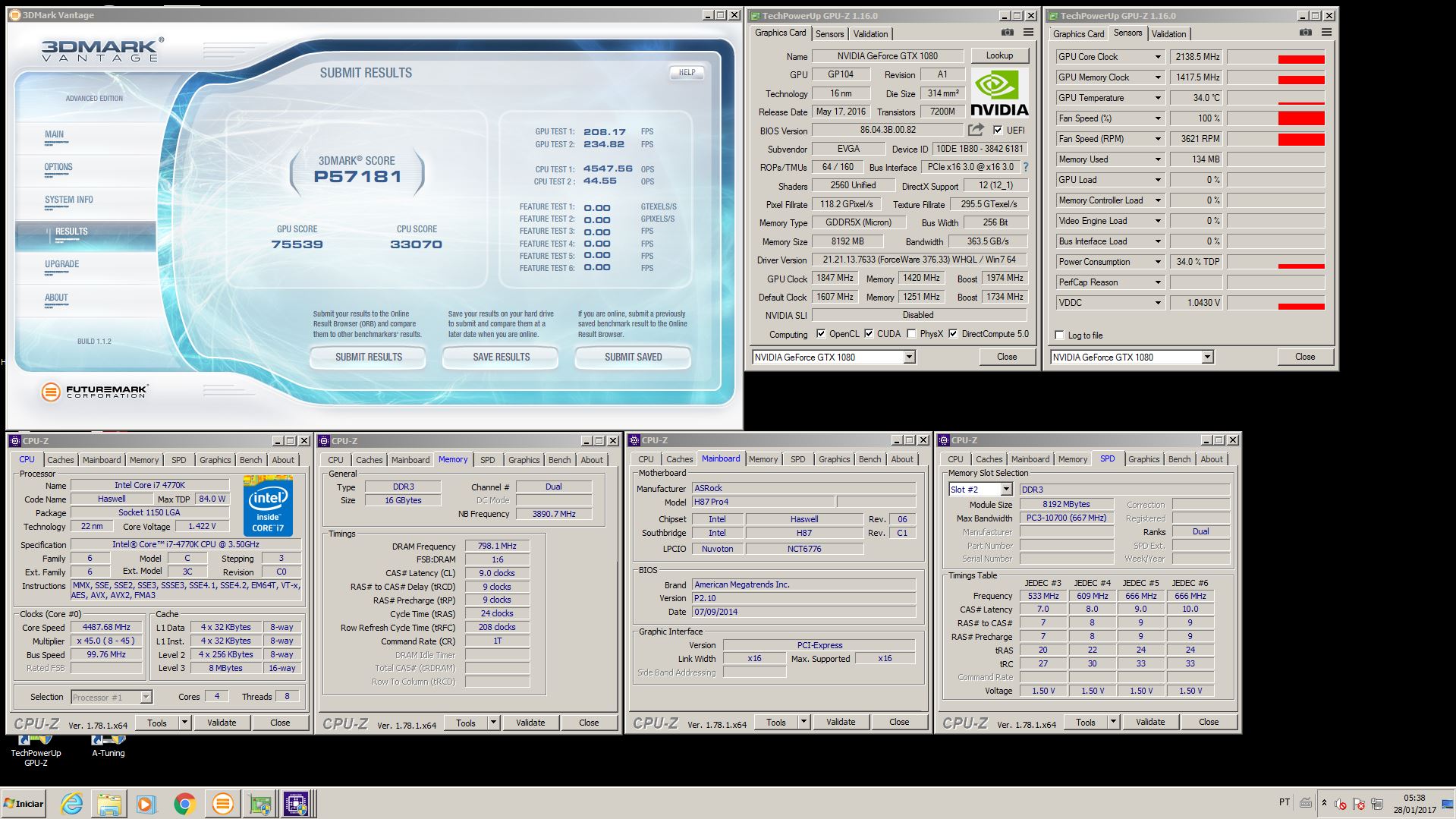This screenshot has height=819, width=1456.
Task: Open hamburger menu in GPU-Z Sensors window
Action: [x=1326, y=33]
